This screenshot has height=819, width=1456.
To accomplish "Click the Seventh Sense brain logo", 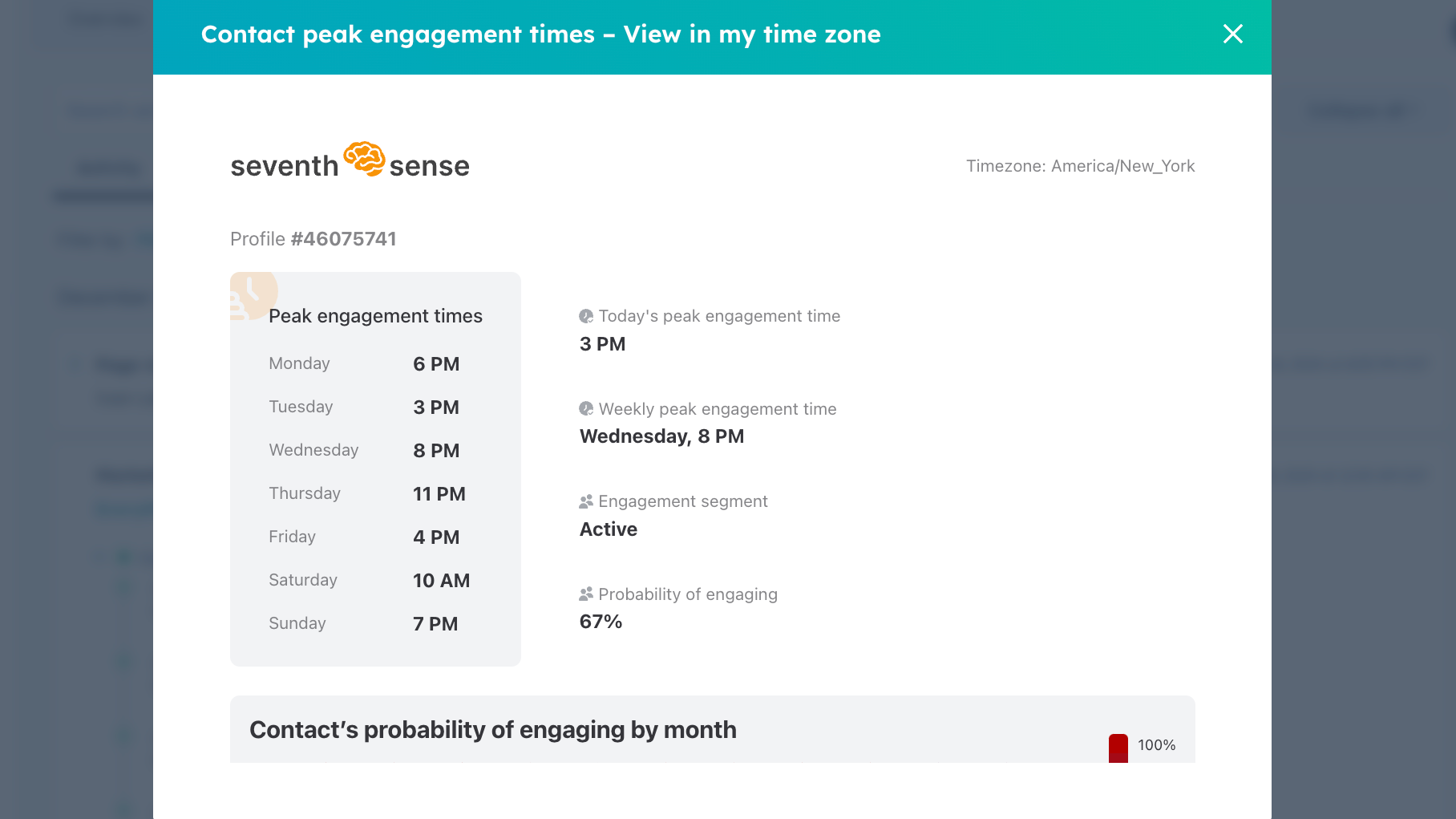I will tap(364, 159).
